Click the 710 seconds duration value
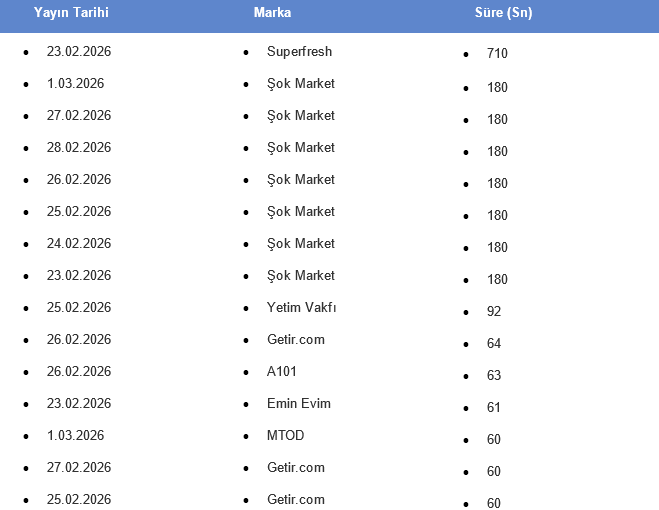The width and height of the screenshot is (659, 510). click(497, 55)
